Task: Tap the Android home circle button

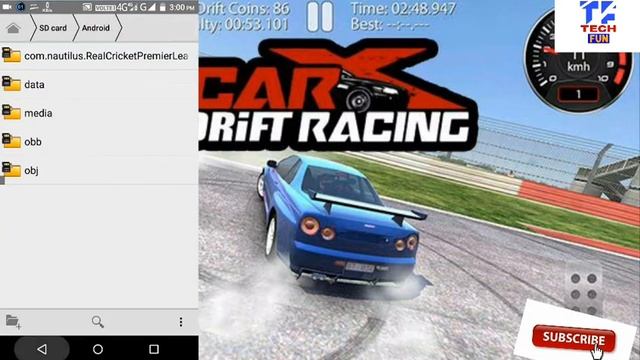Action: coord(98,349)
